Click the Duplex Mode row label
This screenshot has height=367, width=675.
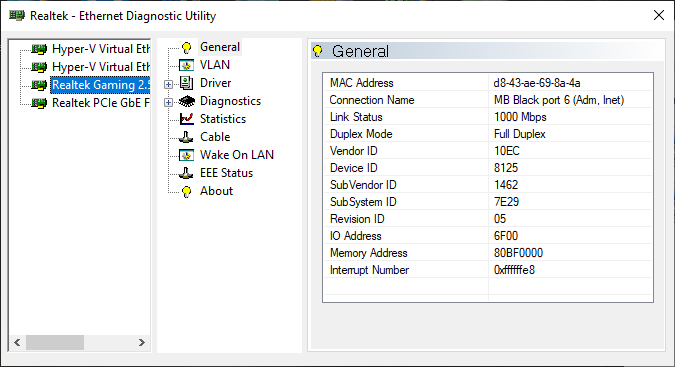[x=361, y=134]
